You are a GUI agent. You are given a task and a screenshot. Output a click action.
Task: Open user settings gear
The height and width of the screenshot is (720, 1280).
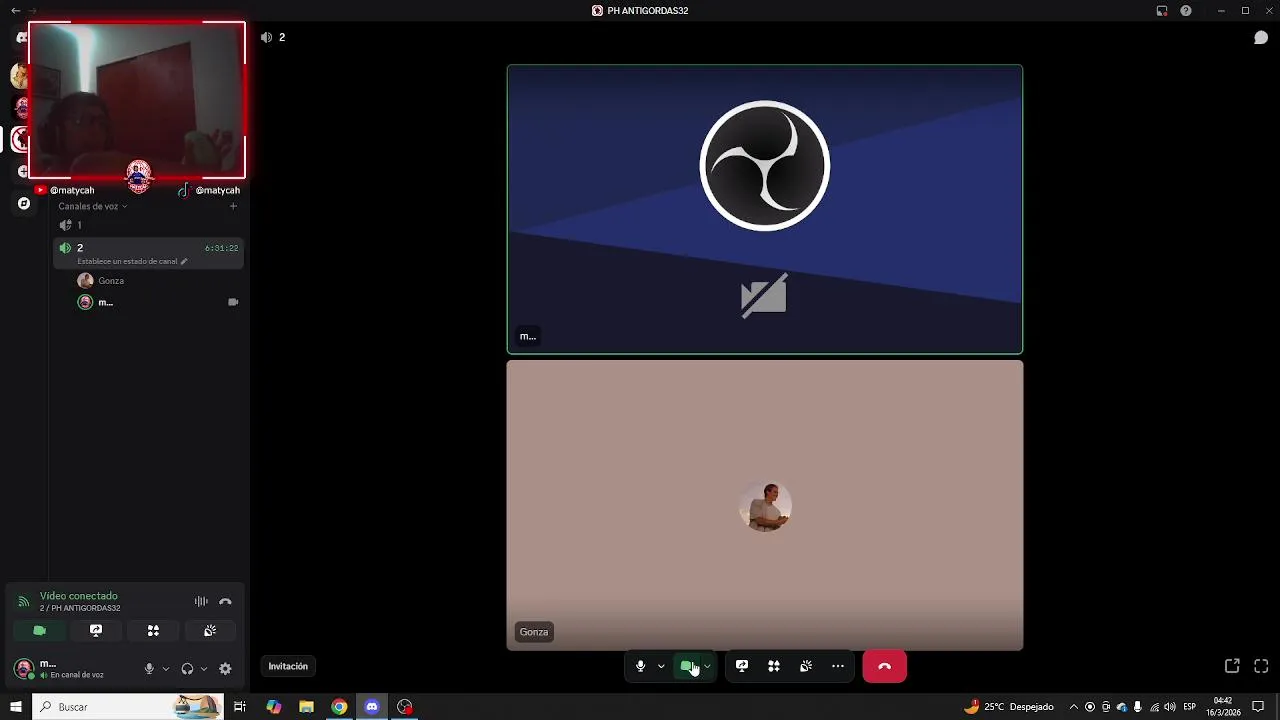[x=225, y=669]
